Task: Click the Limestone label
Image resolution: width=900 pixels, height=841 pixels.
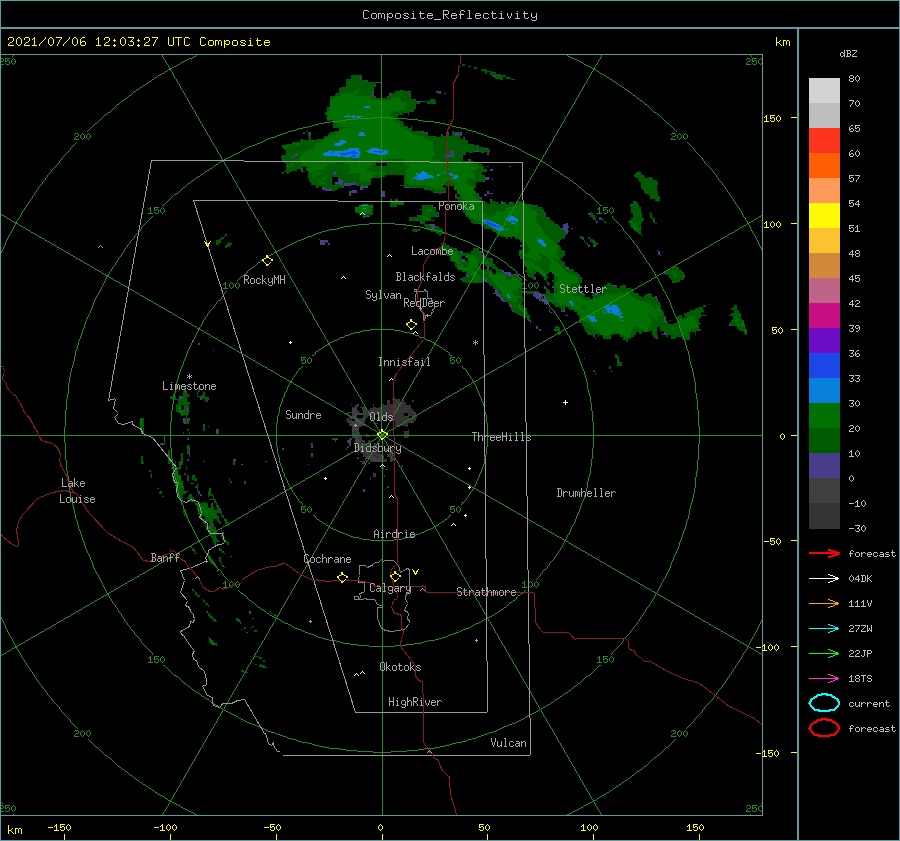Action: point(189,386)
